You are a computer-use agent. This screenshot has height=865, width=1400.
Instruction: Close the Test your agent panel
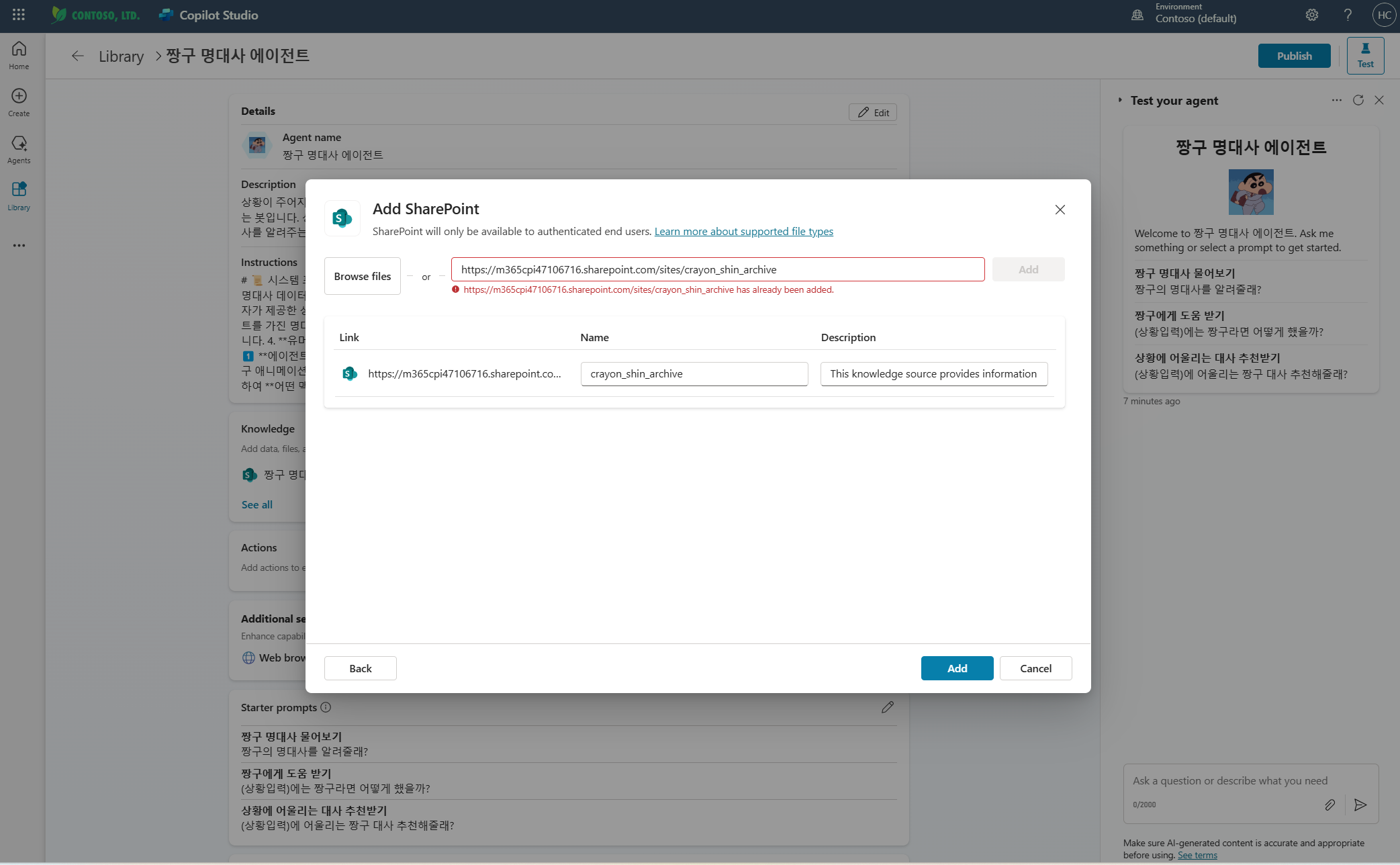tap(1379, 100)
